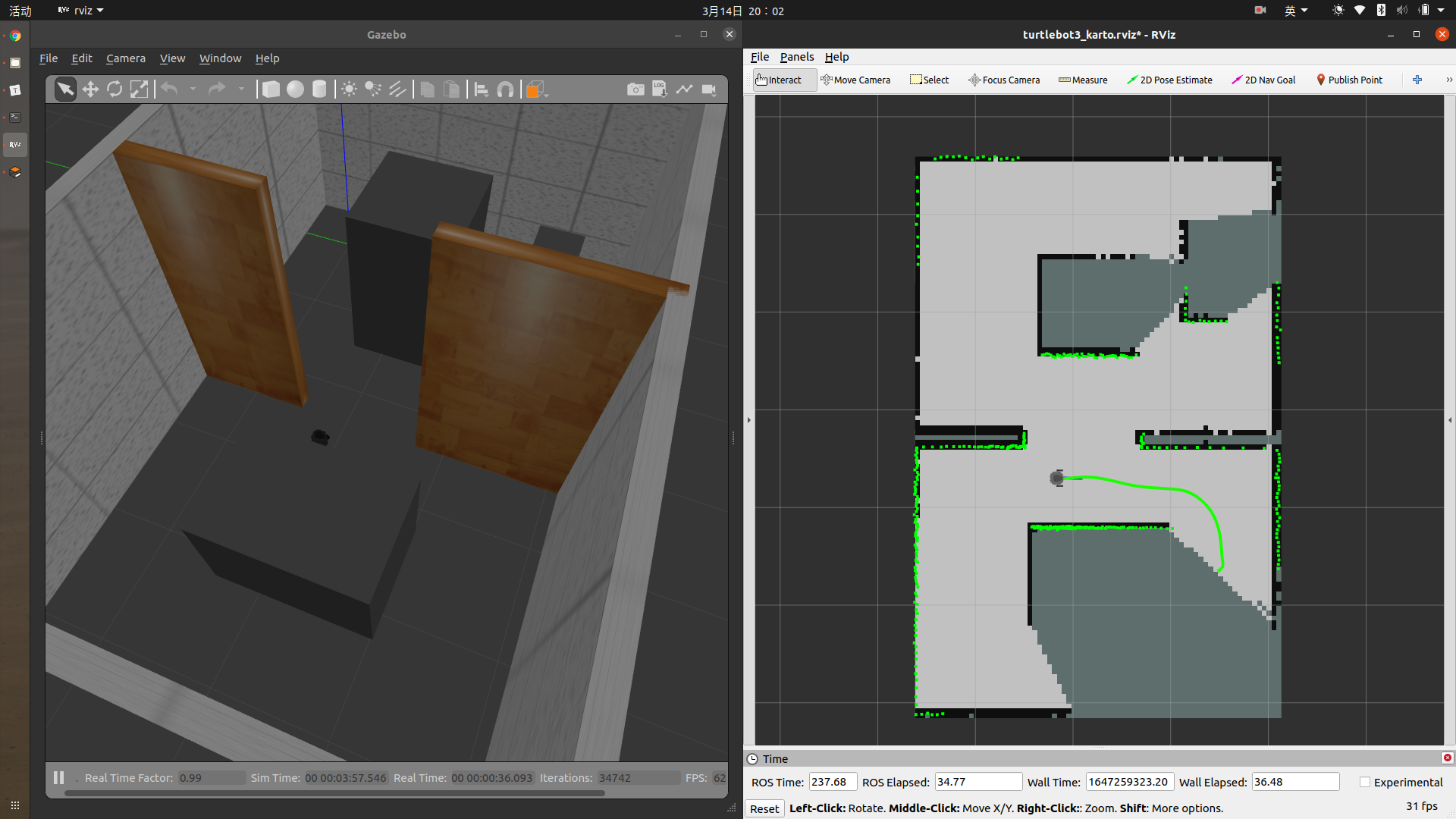
Task: Expand RViz toolbar overflow chevron
Action: [1448, 80]
